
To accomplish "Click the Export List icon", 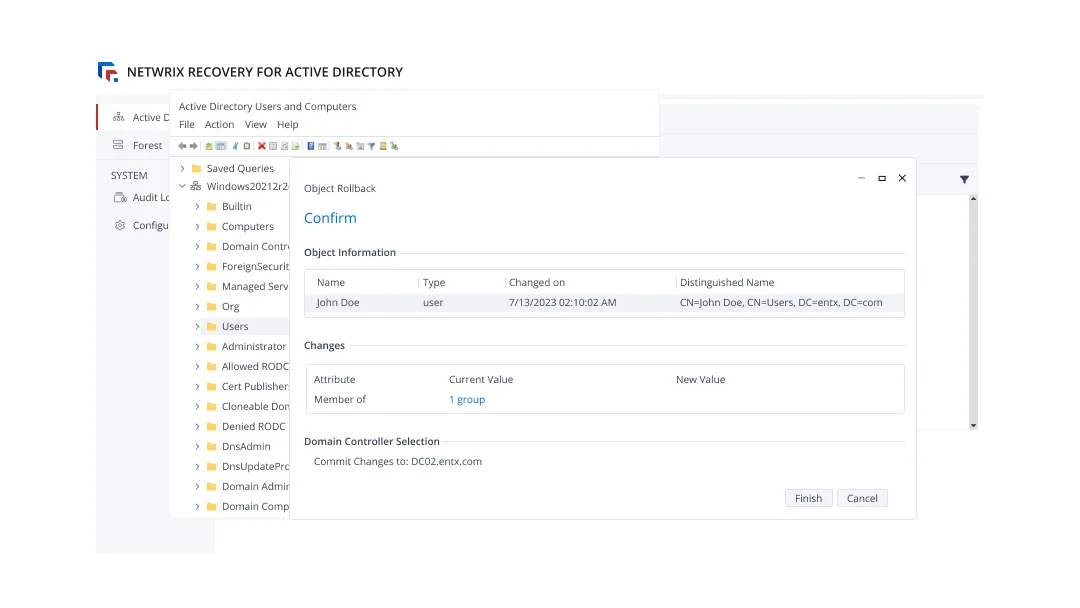I will tap(295, 146).
